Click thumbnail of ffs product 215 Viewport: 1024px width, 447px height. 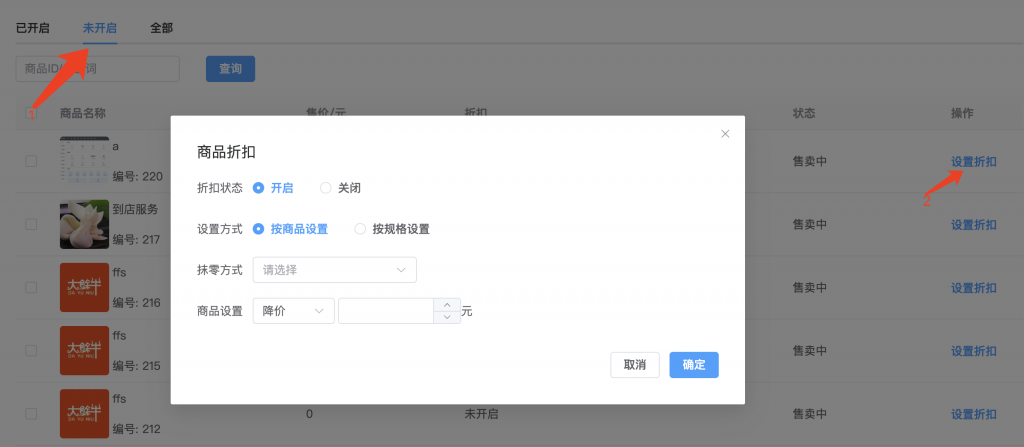pyautogui.click(x=84, y=350)
